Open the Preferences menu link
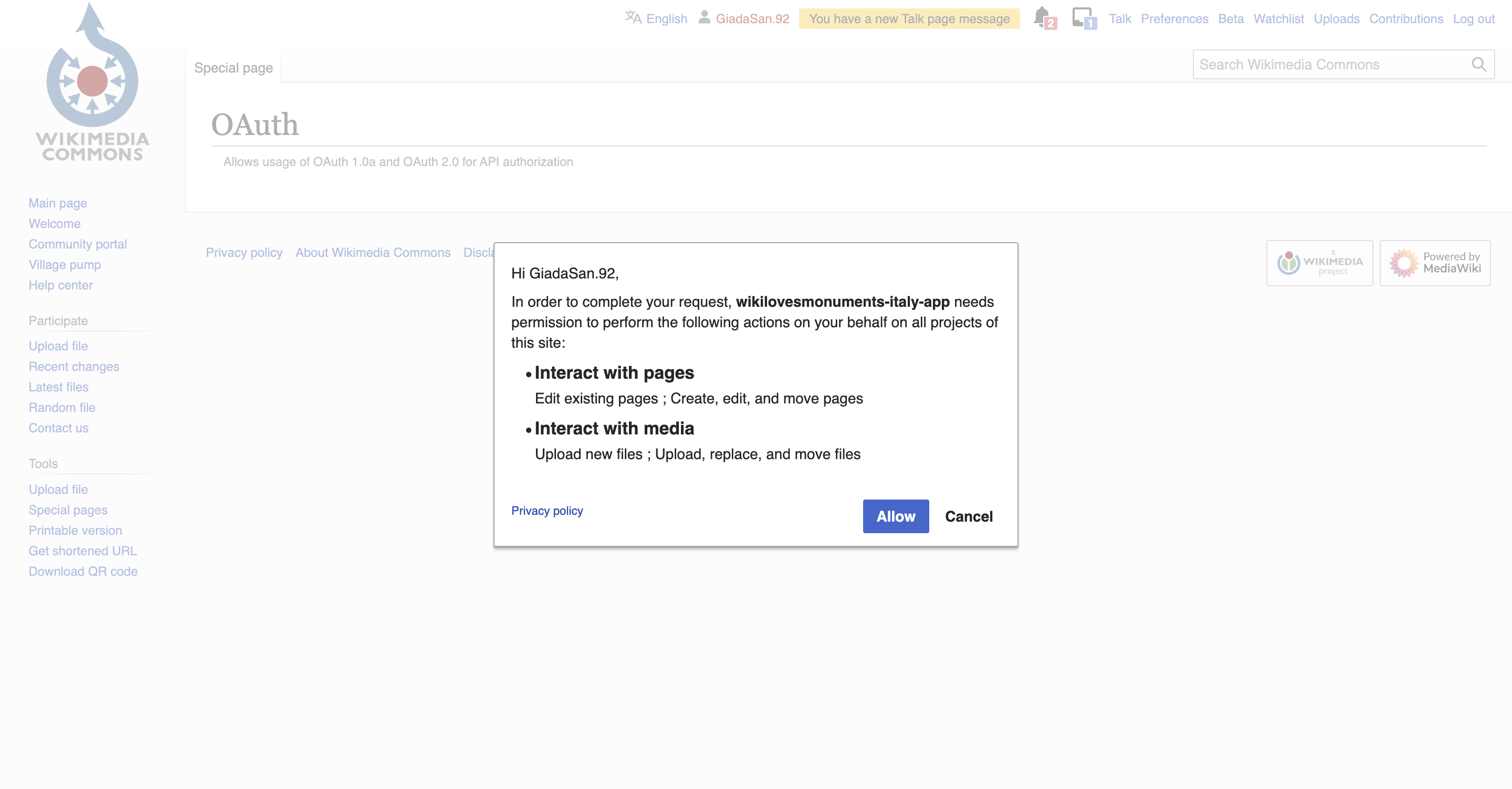 1174,19
